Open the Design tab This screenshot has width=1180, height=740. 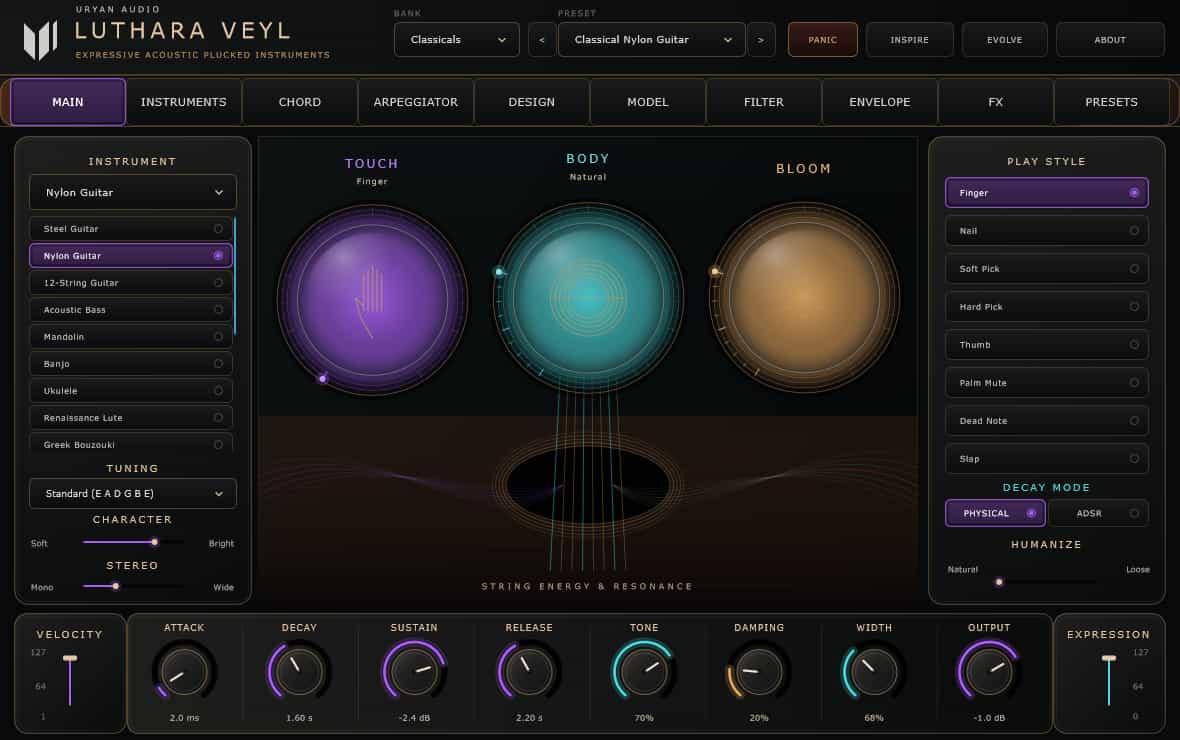531,102
